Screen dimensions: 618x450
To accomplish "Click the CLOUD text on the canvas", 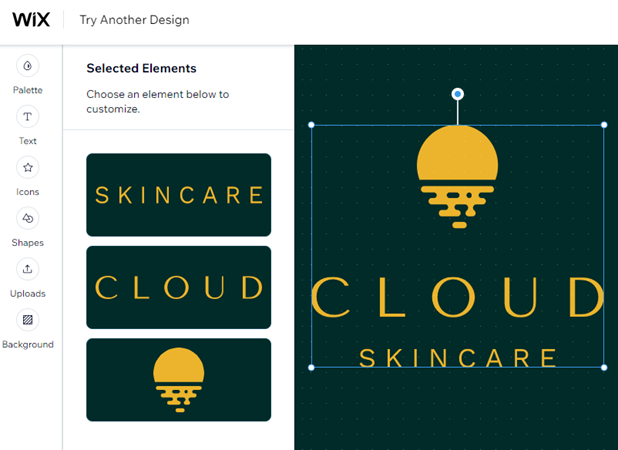I will point(458,297).
